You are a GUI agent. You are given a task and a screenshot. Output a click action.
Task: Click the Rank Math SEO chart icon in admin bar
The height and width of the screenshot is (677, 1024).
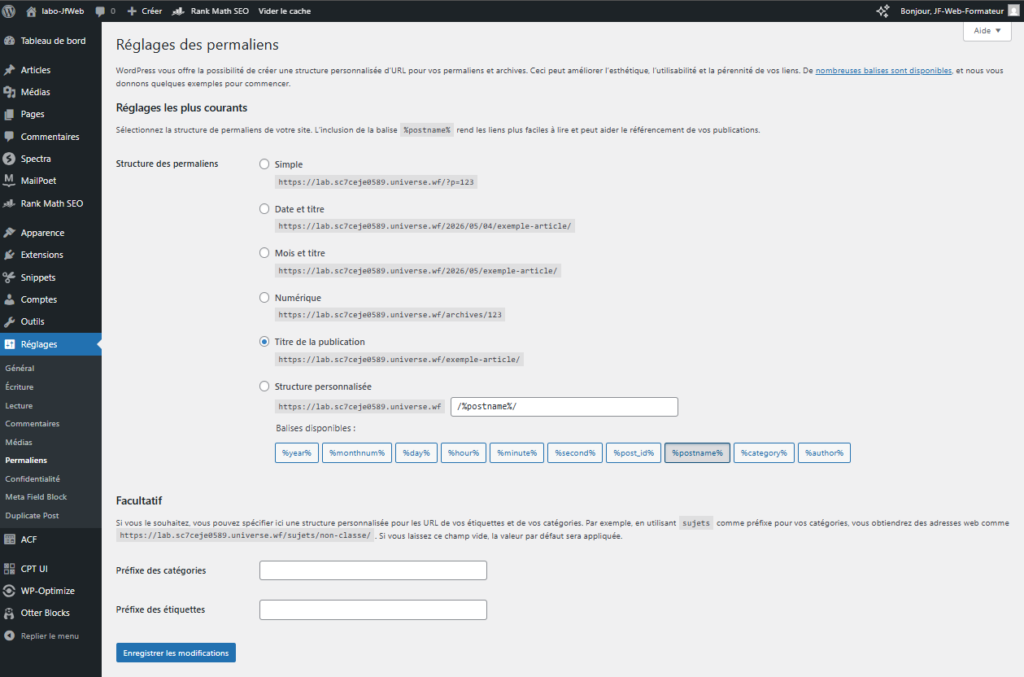click(x=178, y=11)
